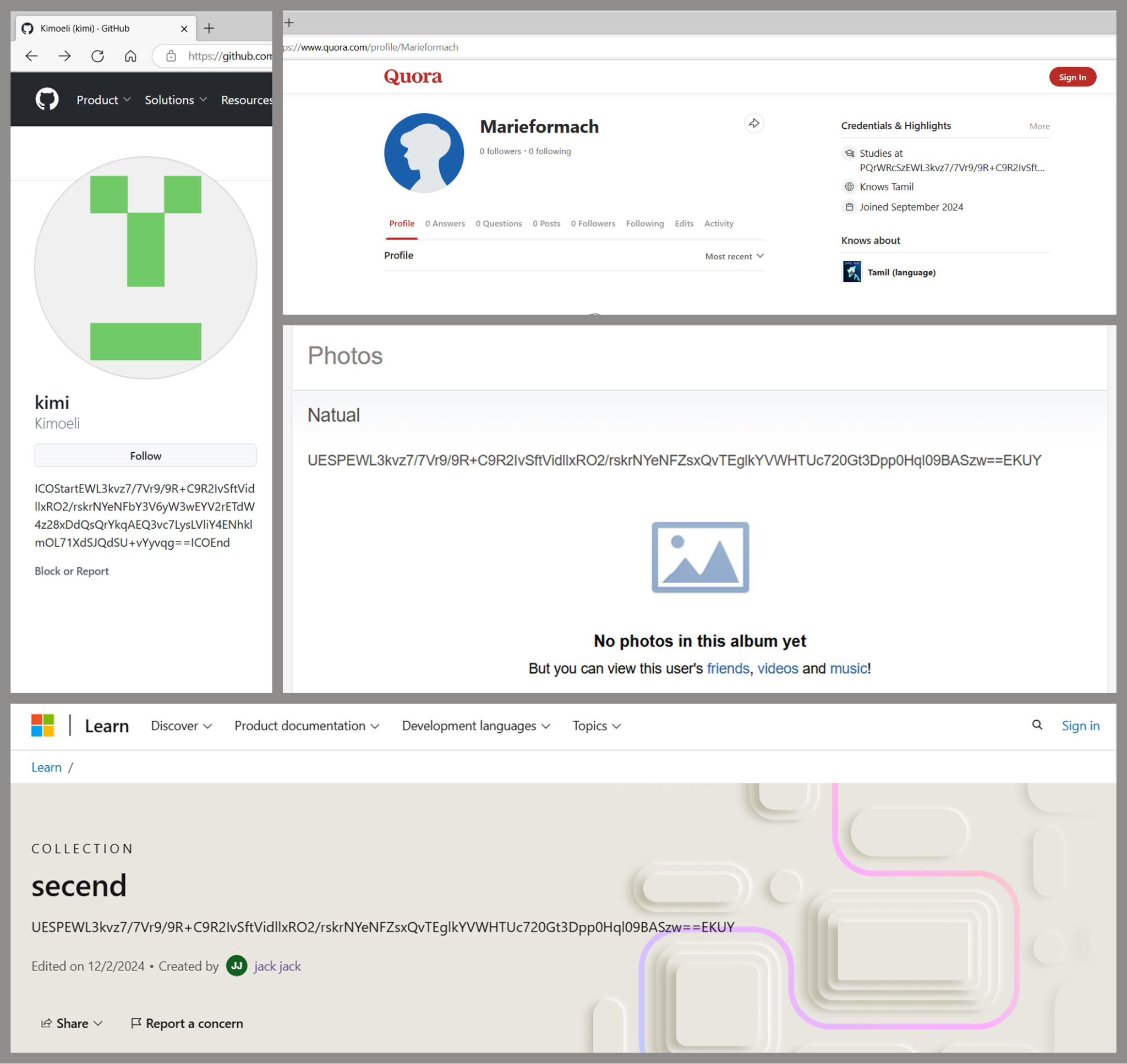Screen dimensions: 1127x1064
Task: Open jack jack's profile link
Action: coord(278,966)
